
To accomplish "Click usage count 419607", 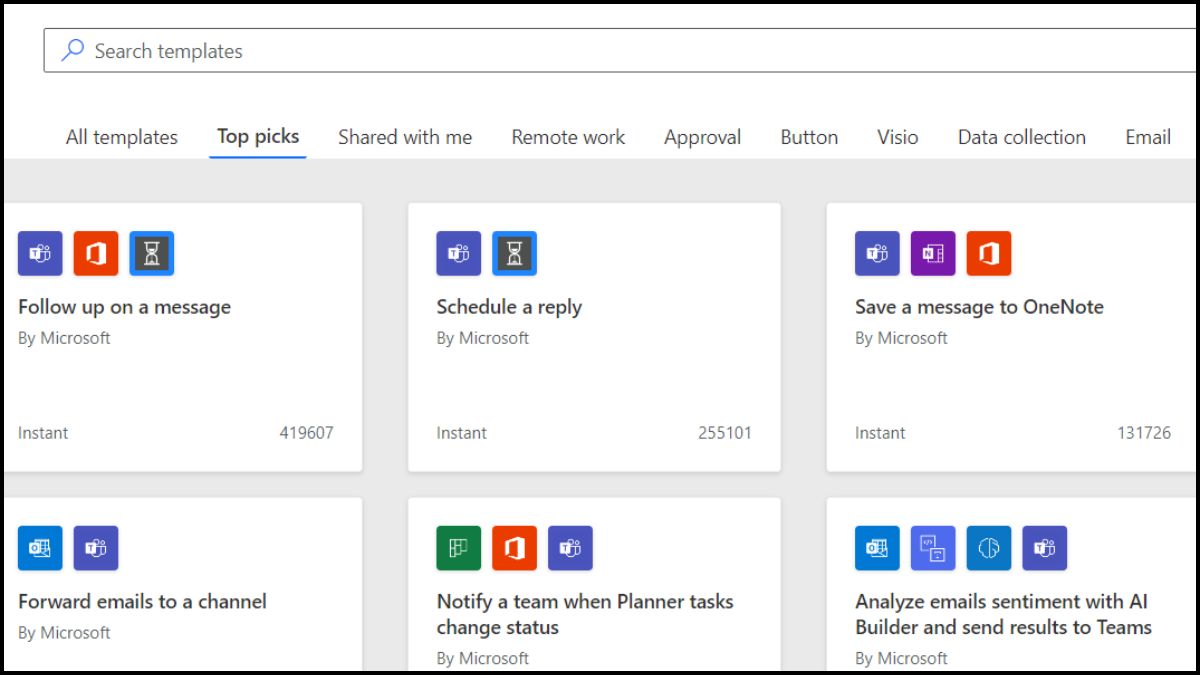I will pos(306,433).
